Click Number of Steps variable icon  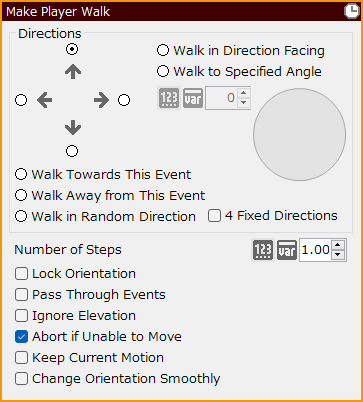[x=287, y=250]
